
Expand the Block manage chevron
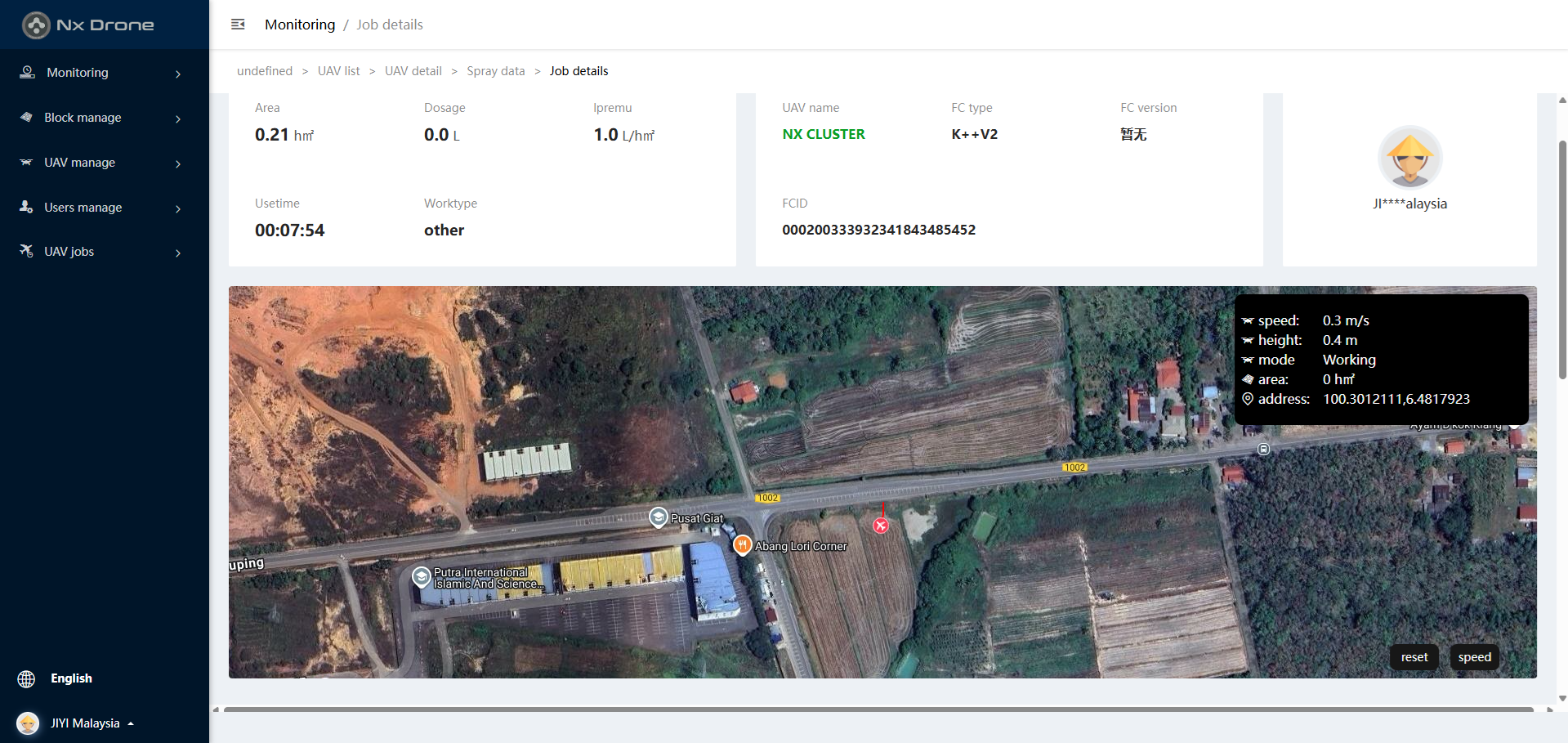click(178, 119)
